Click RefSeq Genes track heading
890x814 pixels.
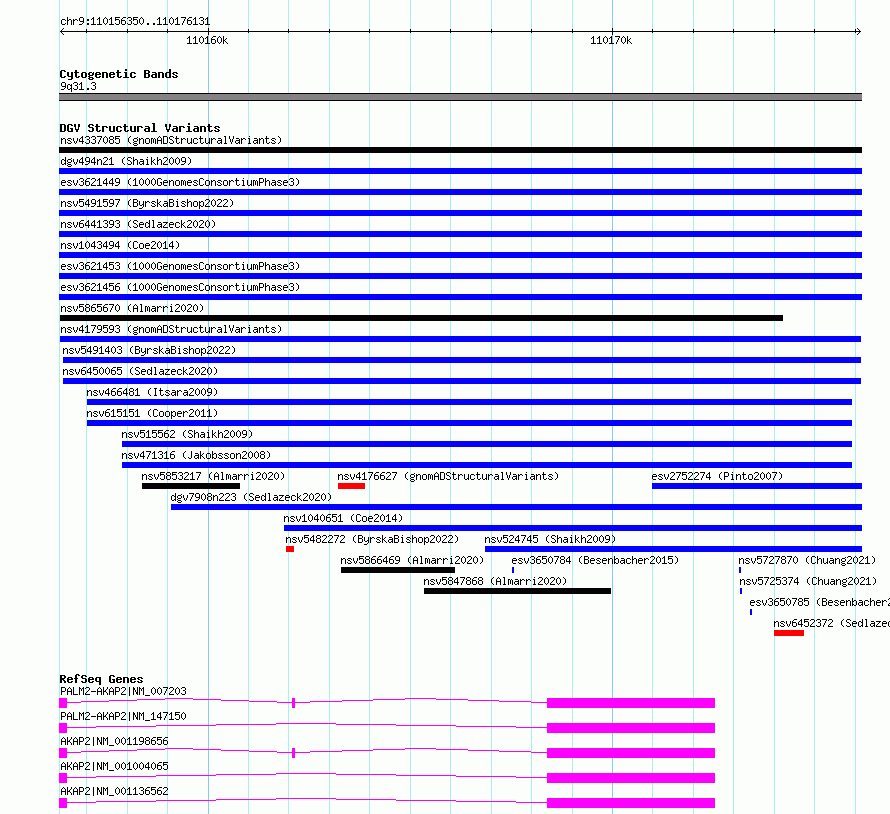click(x=102, y=679)
